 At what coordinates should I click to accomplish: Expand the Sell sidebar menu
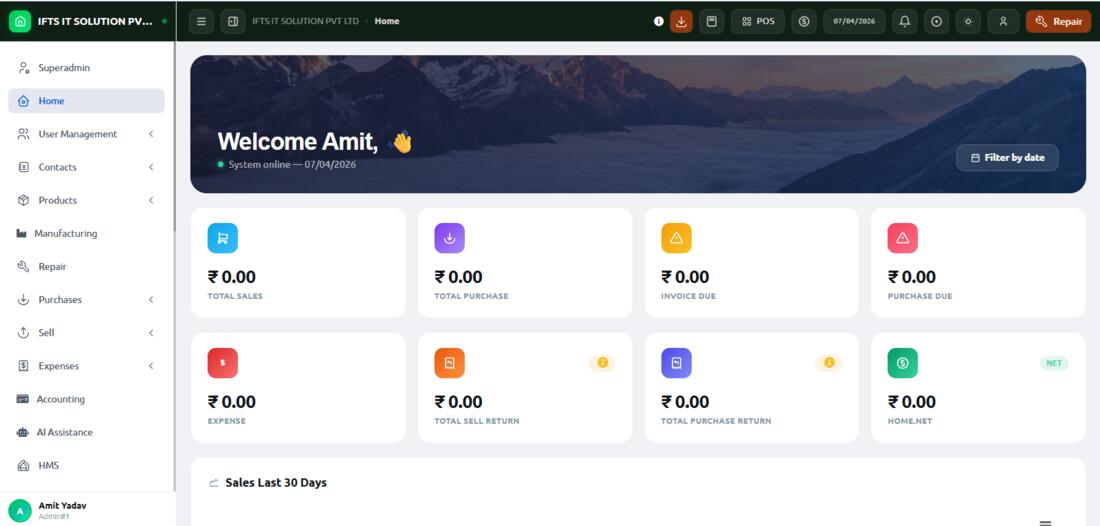tap(86, 332)
